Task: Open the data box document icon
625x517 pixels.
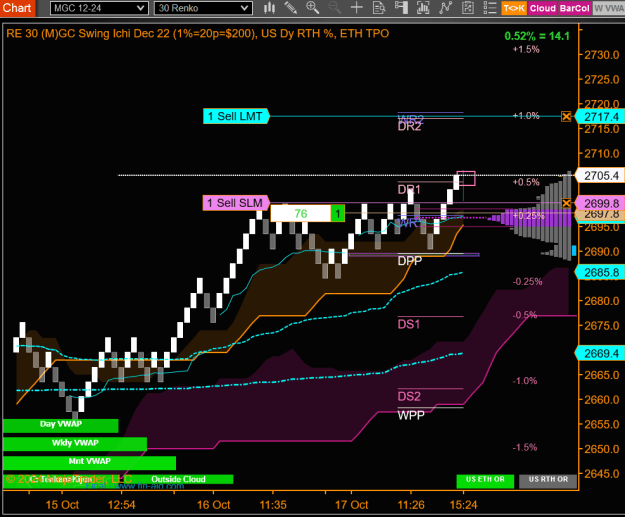Action: 379,8
